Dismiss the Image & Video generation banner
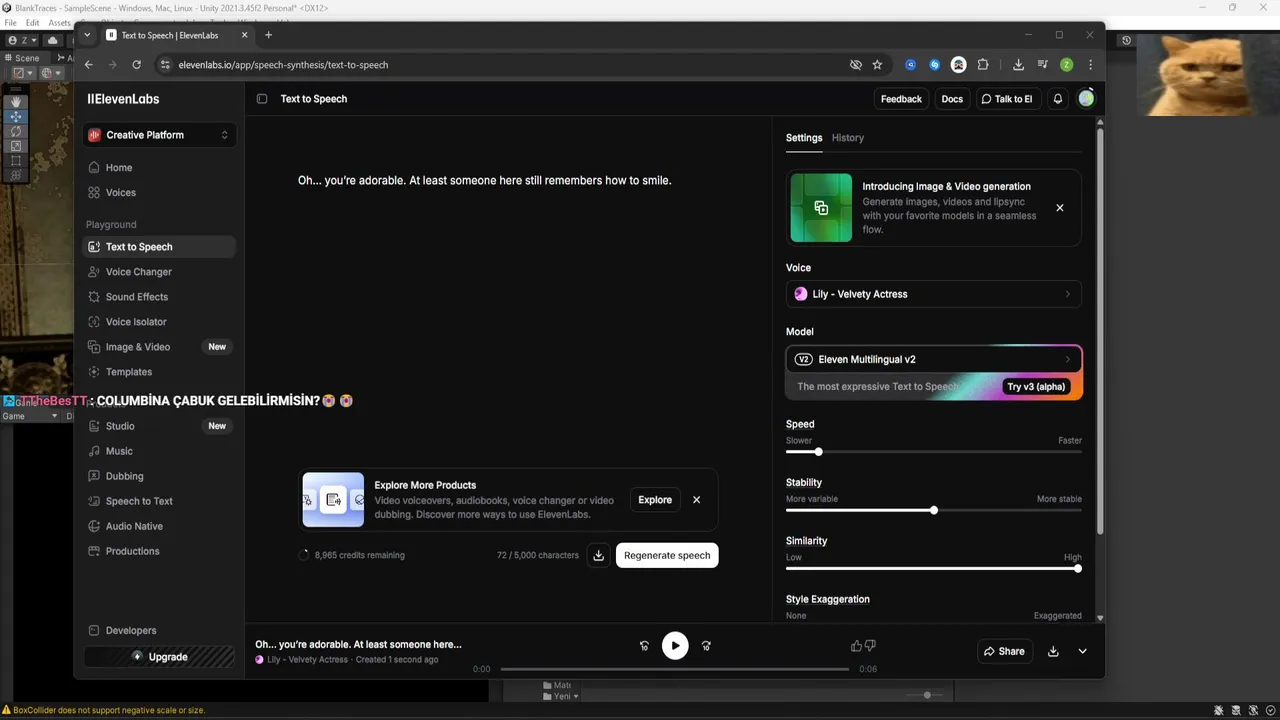This screenshot has width=1280, height=720. (1060, 208)
